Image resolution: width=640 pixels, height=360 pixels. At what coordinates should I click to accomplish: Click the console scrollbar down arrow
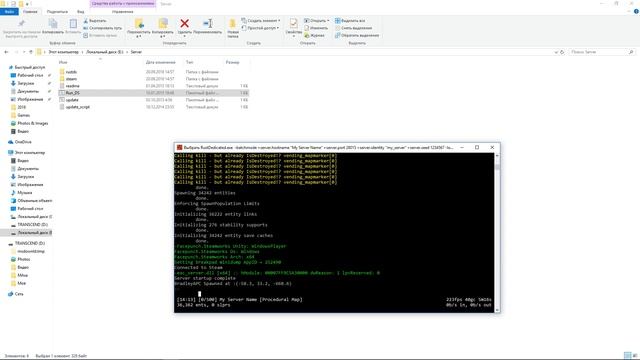(497, 310)
